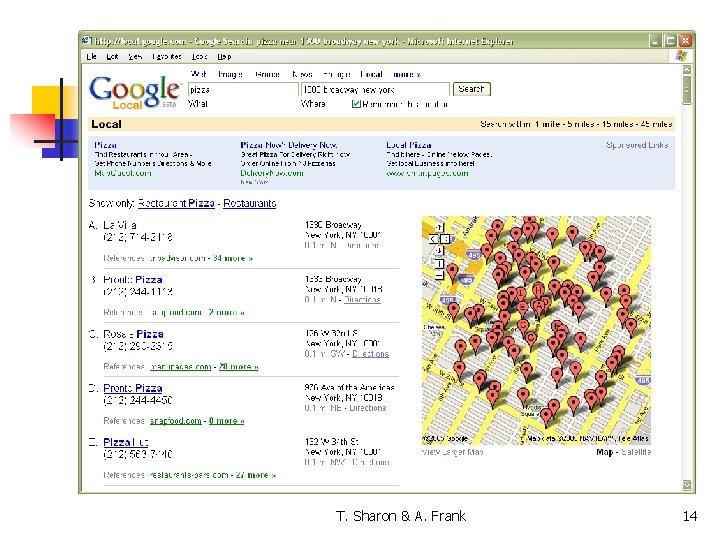Focus the Where field with the Broadway address

pyautogui.click(x=375, y=90)
